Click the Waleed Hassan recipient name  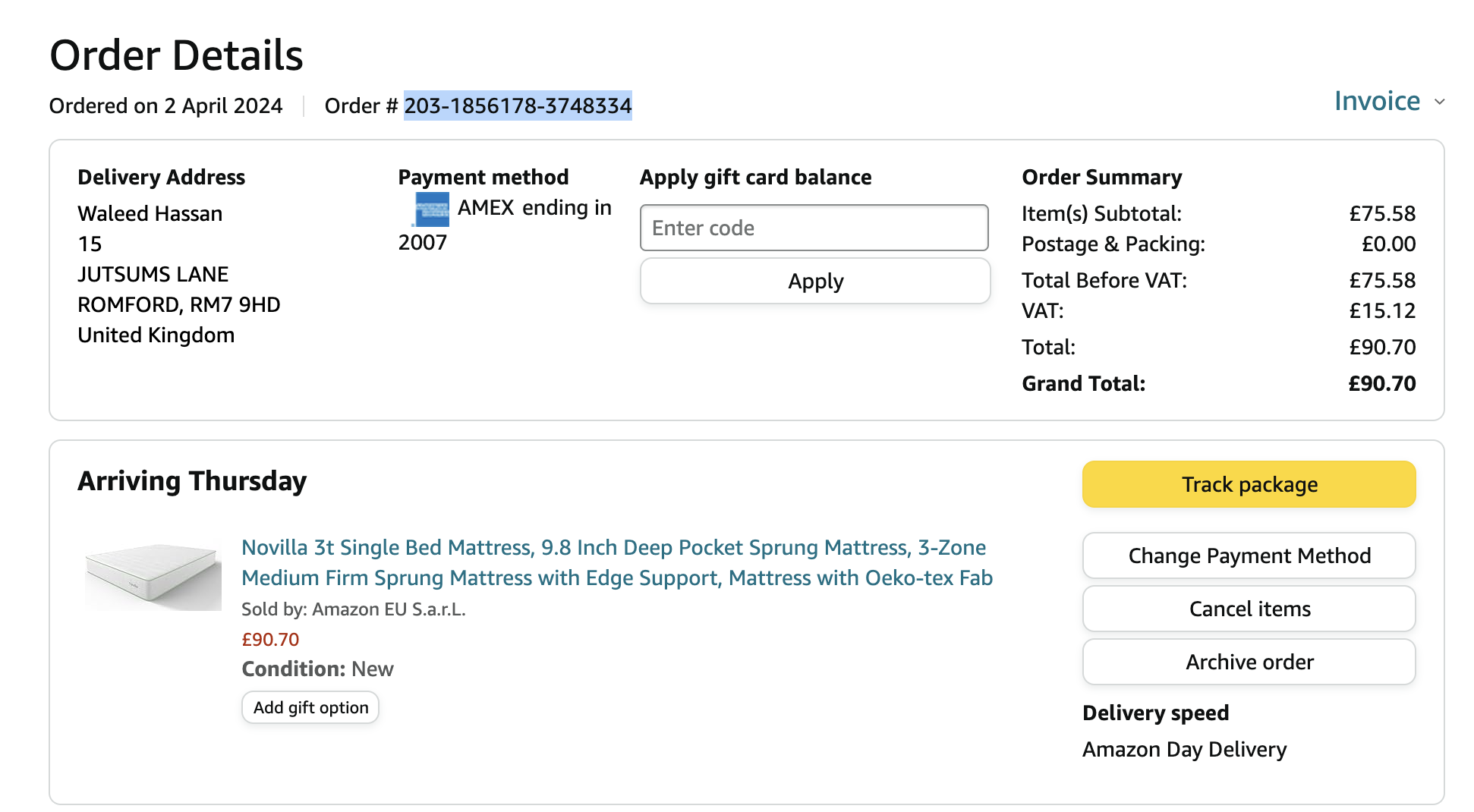click(150, 213)
